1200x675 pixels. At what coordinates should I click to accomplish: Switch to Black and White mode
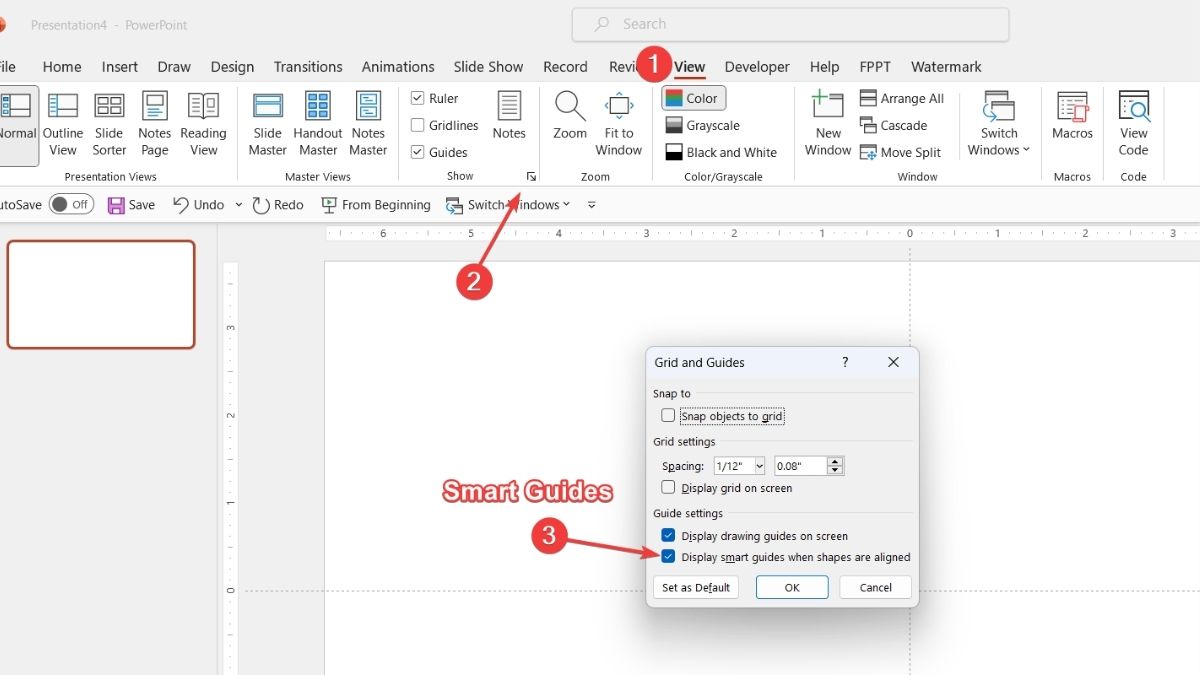coord(721,152)
